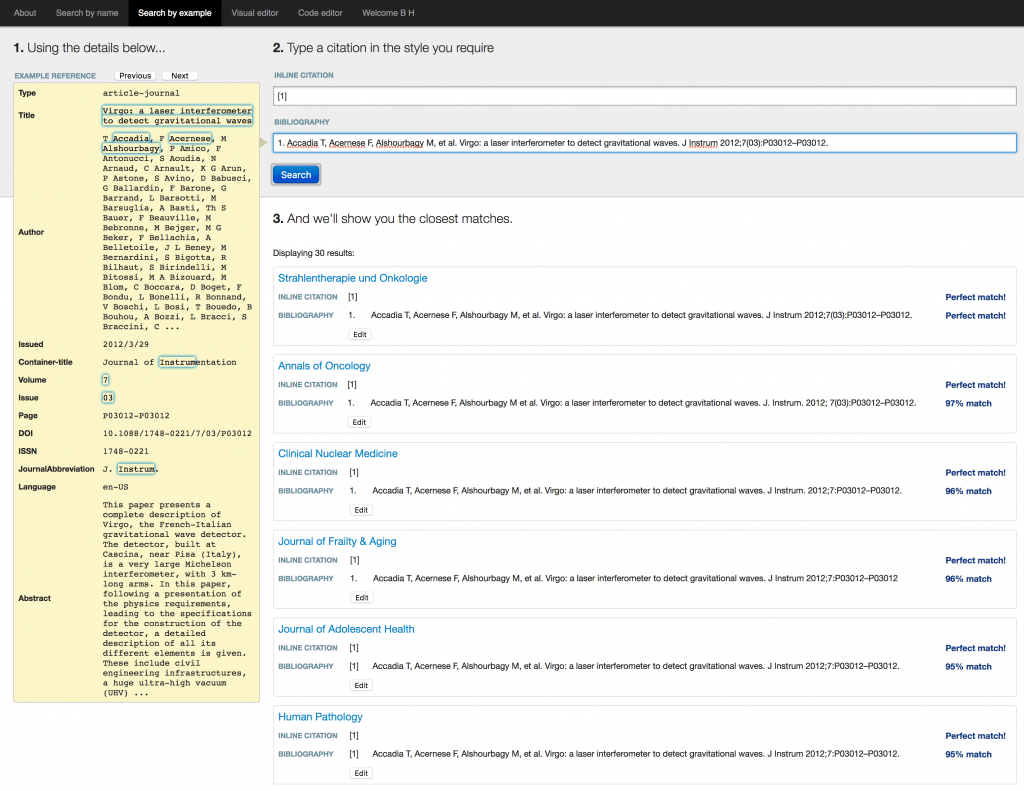Go to Next example reference
1024x791 pixels.
click(x=180, y=76)
